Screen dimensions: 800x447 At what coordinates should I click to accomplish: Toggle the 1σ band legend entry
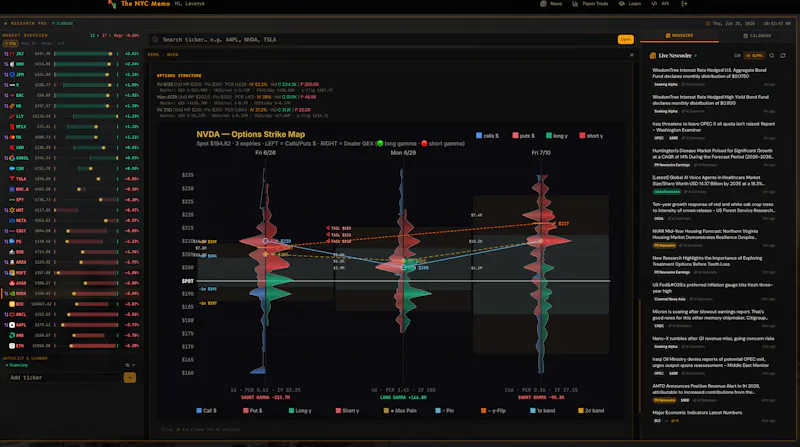[x=542, y=410]
